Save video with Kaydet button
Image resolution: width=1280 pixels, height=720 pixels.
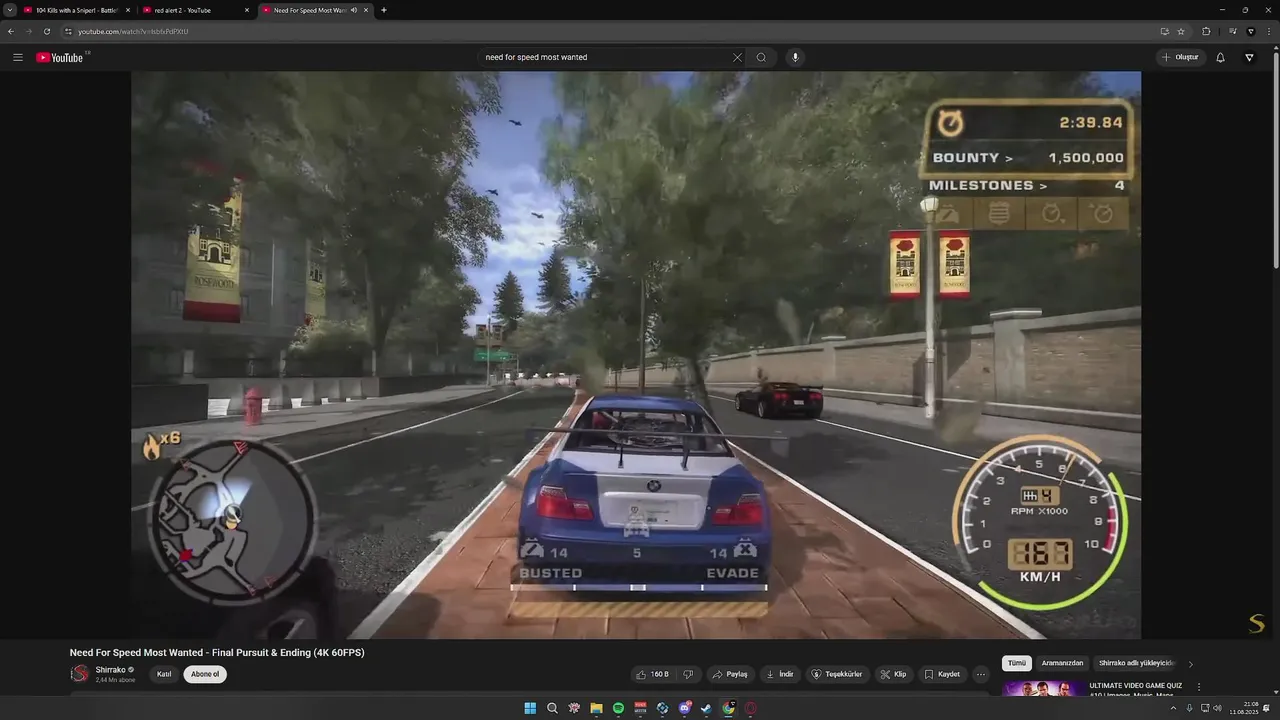click(942, 674)
